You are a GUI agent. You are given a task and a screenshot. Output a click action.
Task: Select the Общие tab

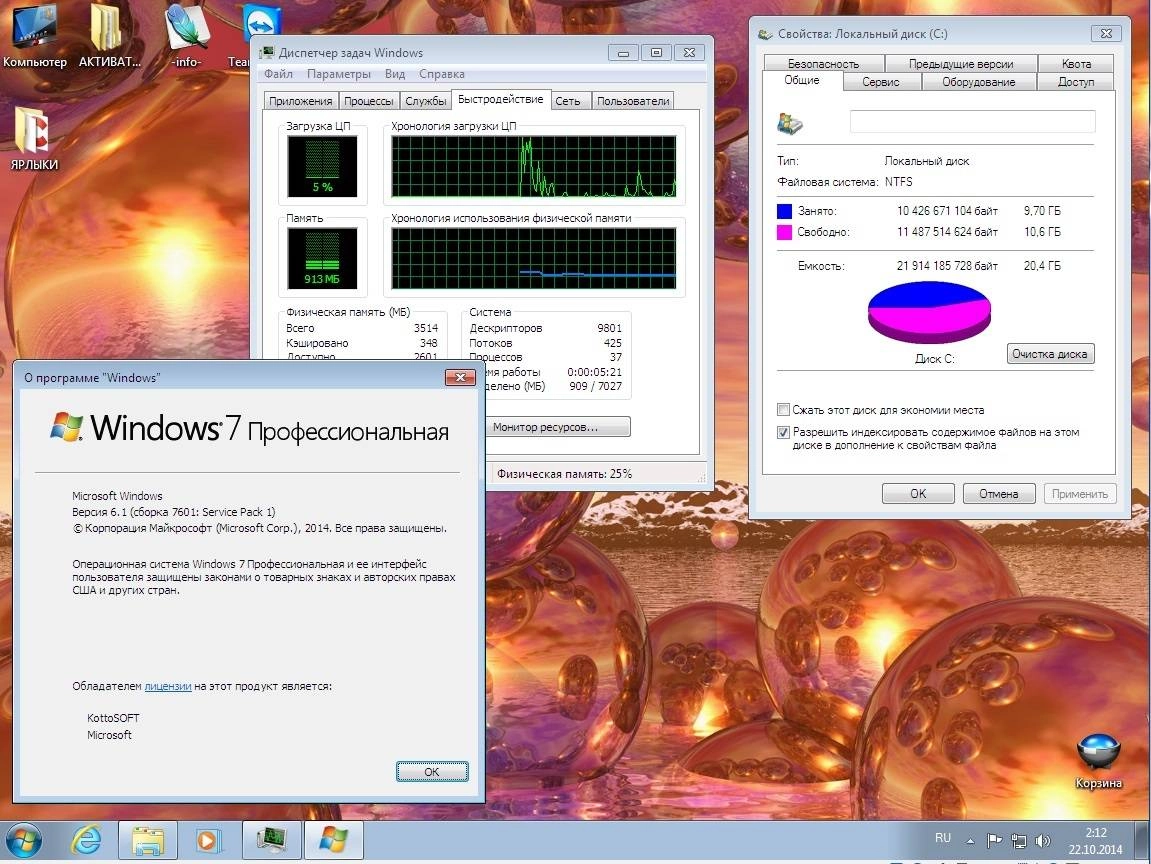click(x=802, y=80)
